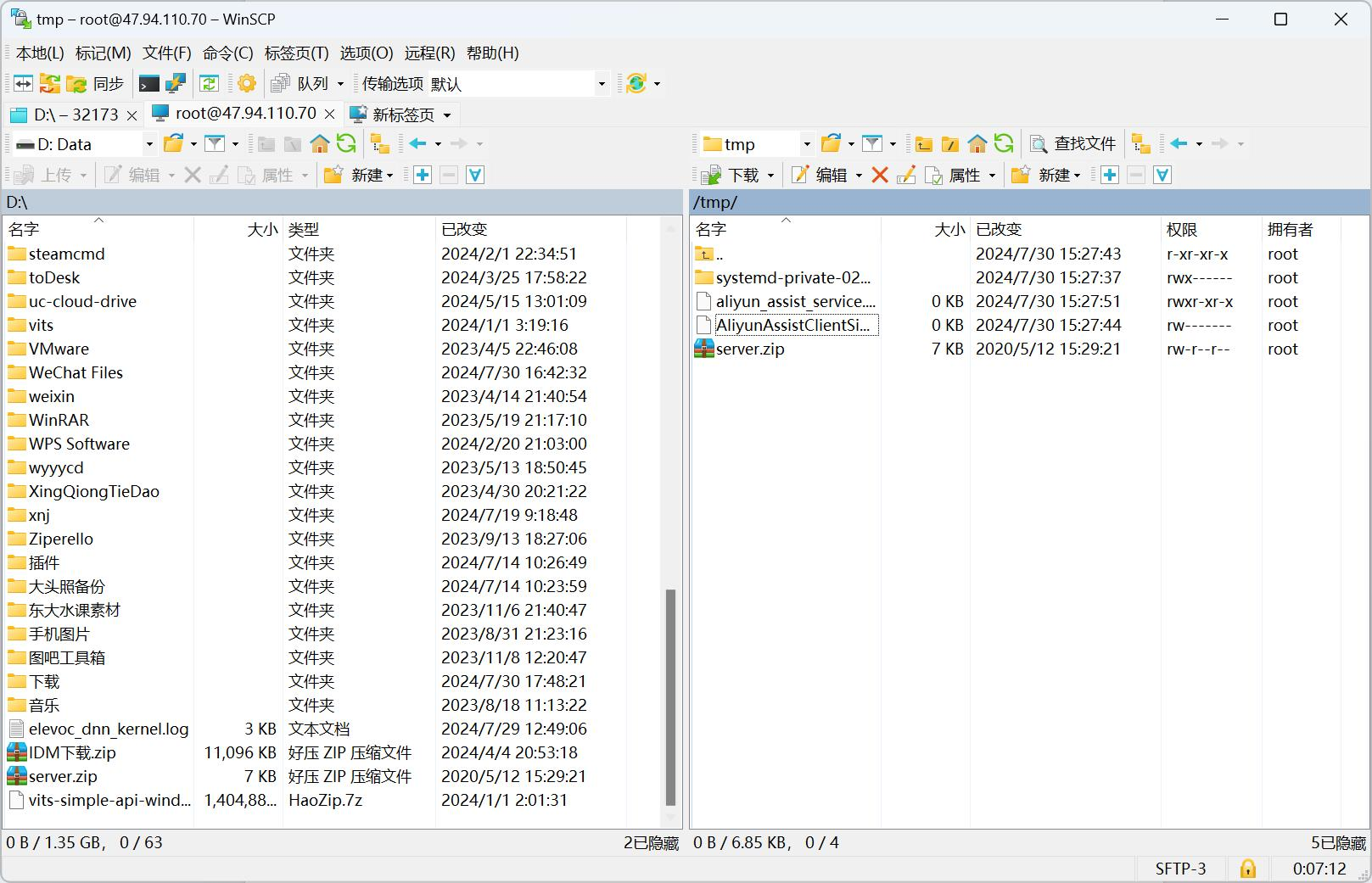Open the remote tmp directory selector
This screenshot has width=1372, height=883.
(757, 144)
